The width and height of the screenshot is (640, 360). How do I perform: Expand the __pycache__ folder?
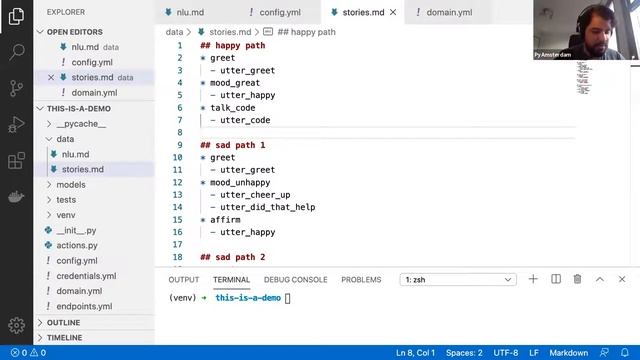81,124
